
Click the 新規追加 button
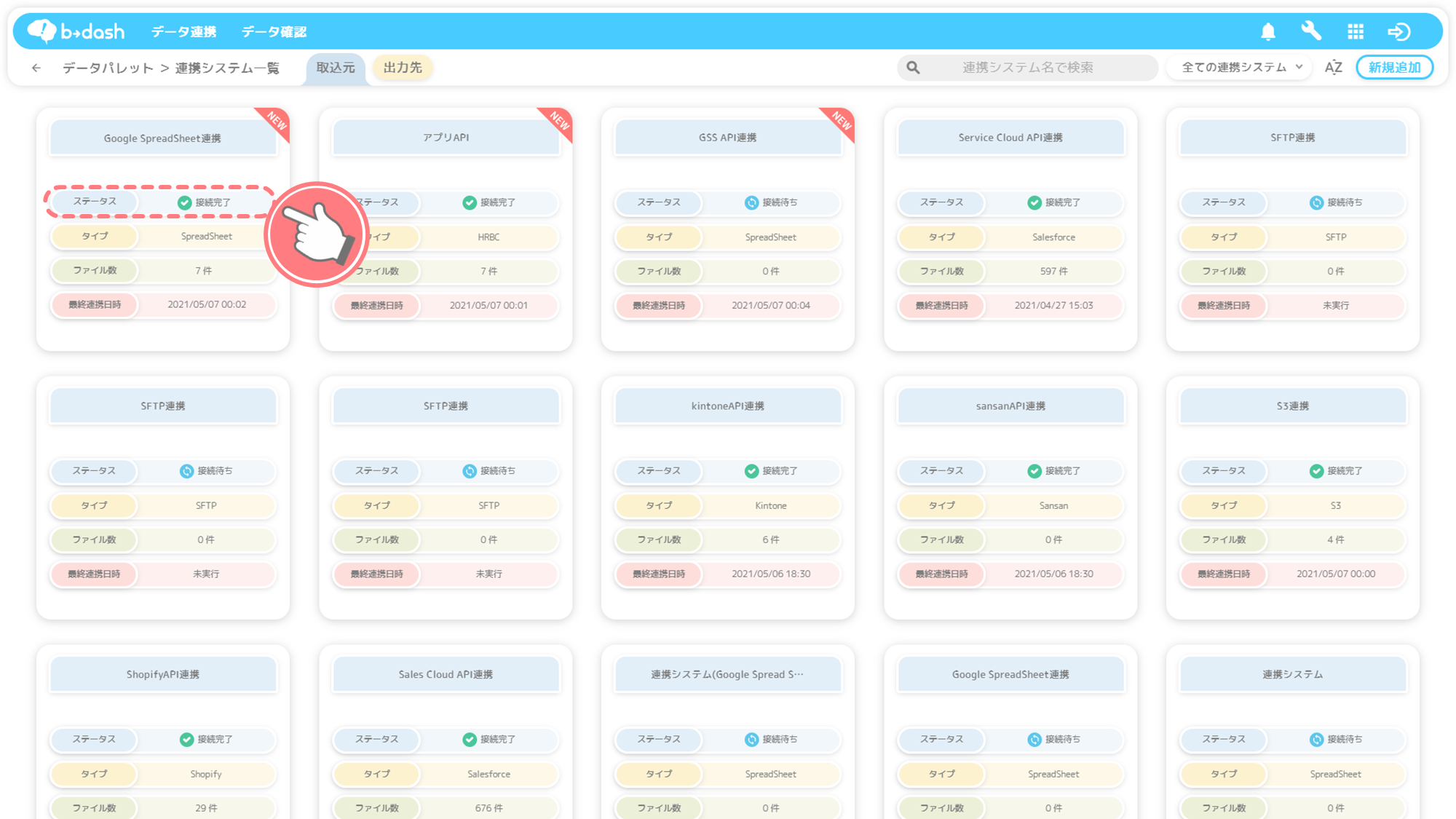point(1394,68)
